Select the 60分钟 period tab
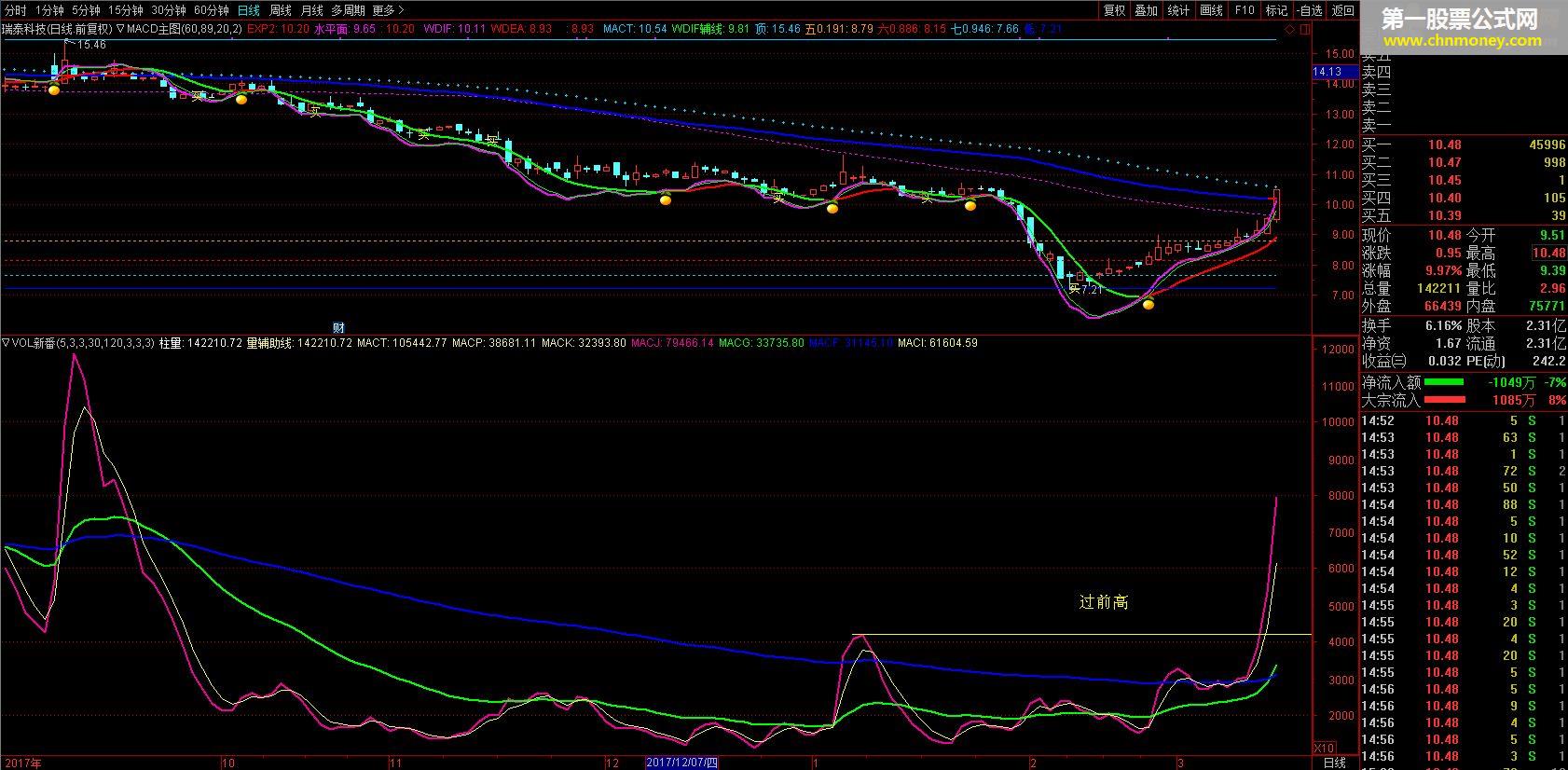This screenshot has width=1568, height=770. pos(212,10)
